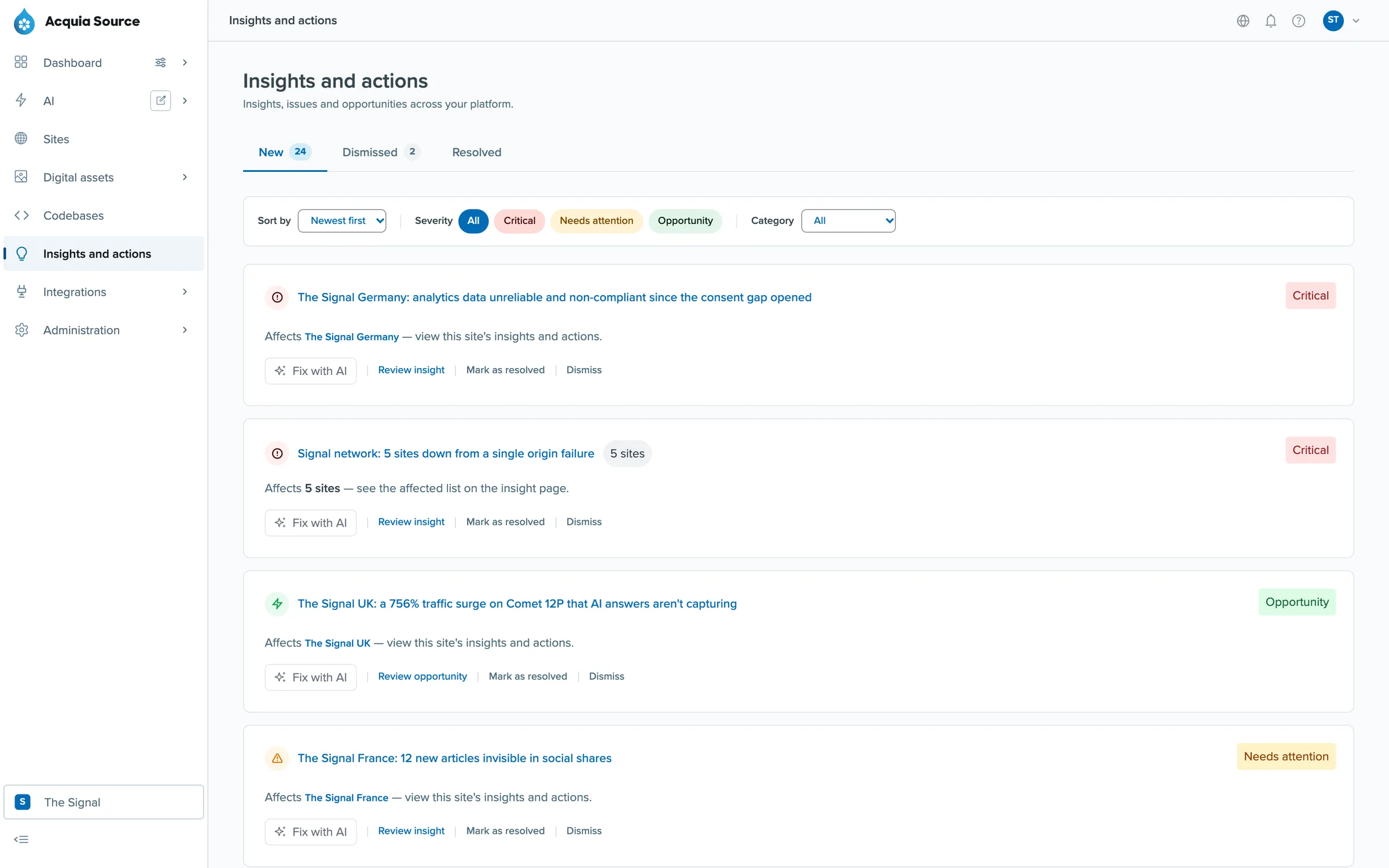Expand the Digital assets submenu chevron
Image resolution: width=1389 pixels, height=868 pixels.
(x=185, y=177)
